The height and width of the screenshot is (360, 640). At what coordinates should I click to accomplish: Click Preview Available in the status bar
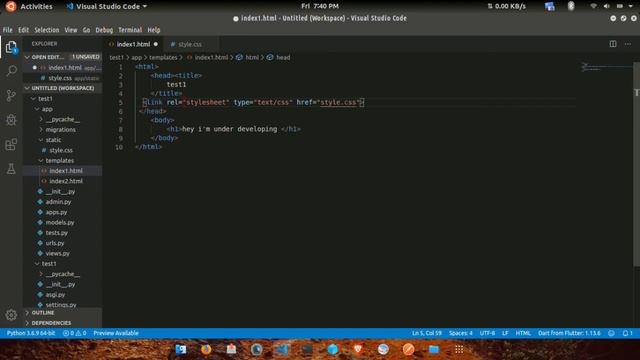pos(116,333)
